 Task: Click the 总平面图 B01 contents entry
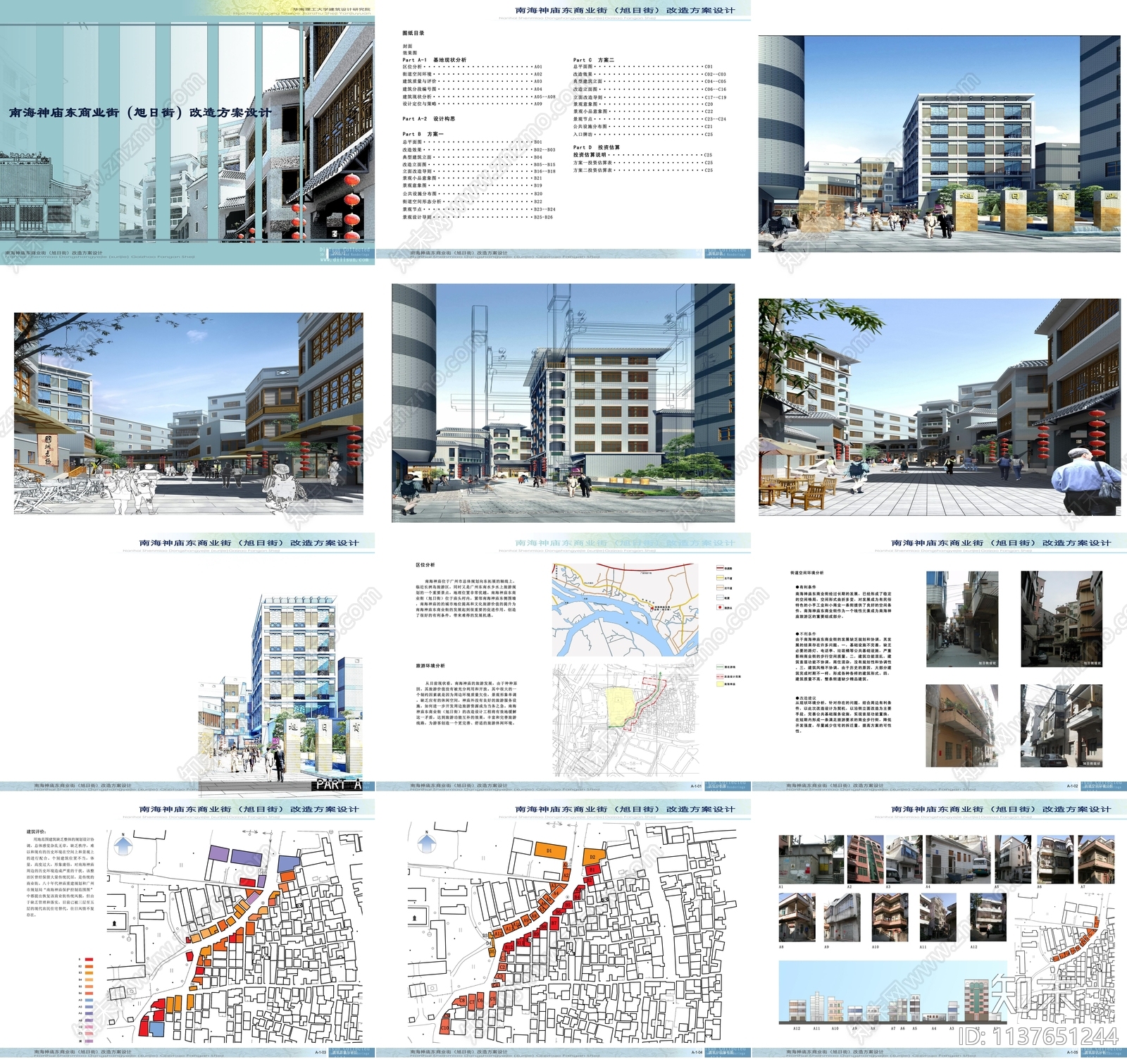point(472,142)
